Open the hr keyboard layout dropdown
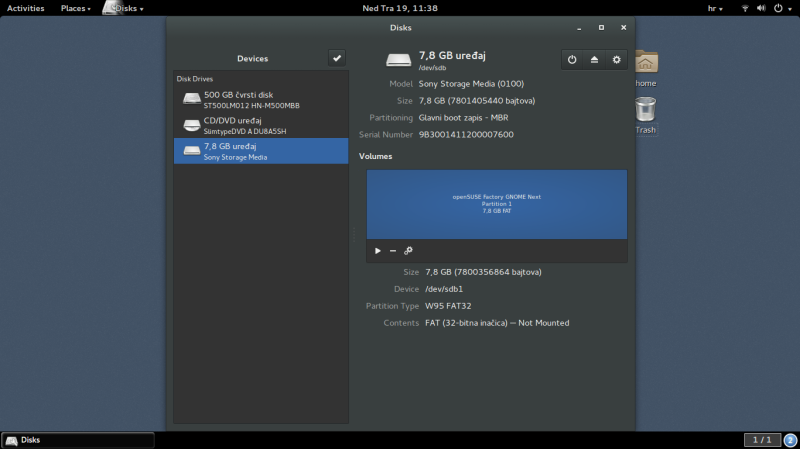 tap(717, 8)
